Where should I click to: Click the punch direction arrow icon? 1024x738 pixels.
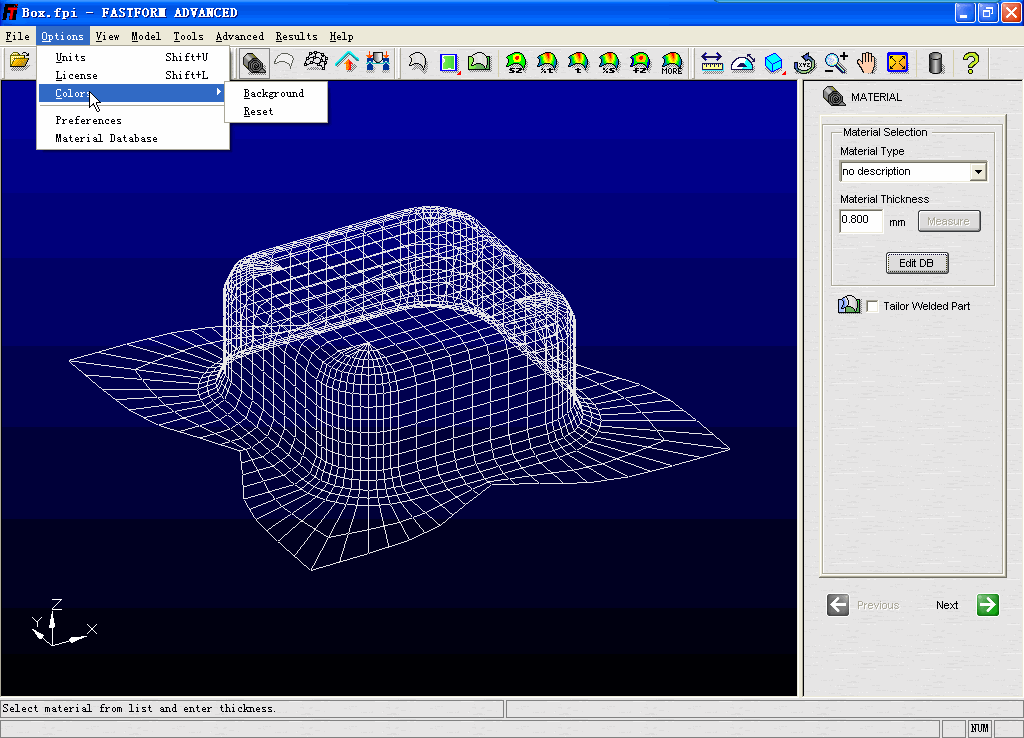coord(347,63)
